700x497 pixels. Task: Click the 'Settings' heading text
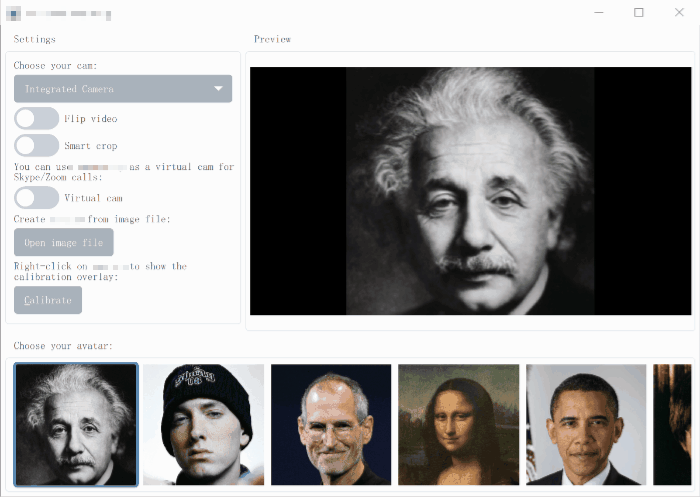[x=34, y=39]
